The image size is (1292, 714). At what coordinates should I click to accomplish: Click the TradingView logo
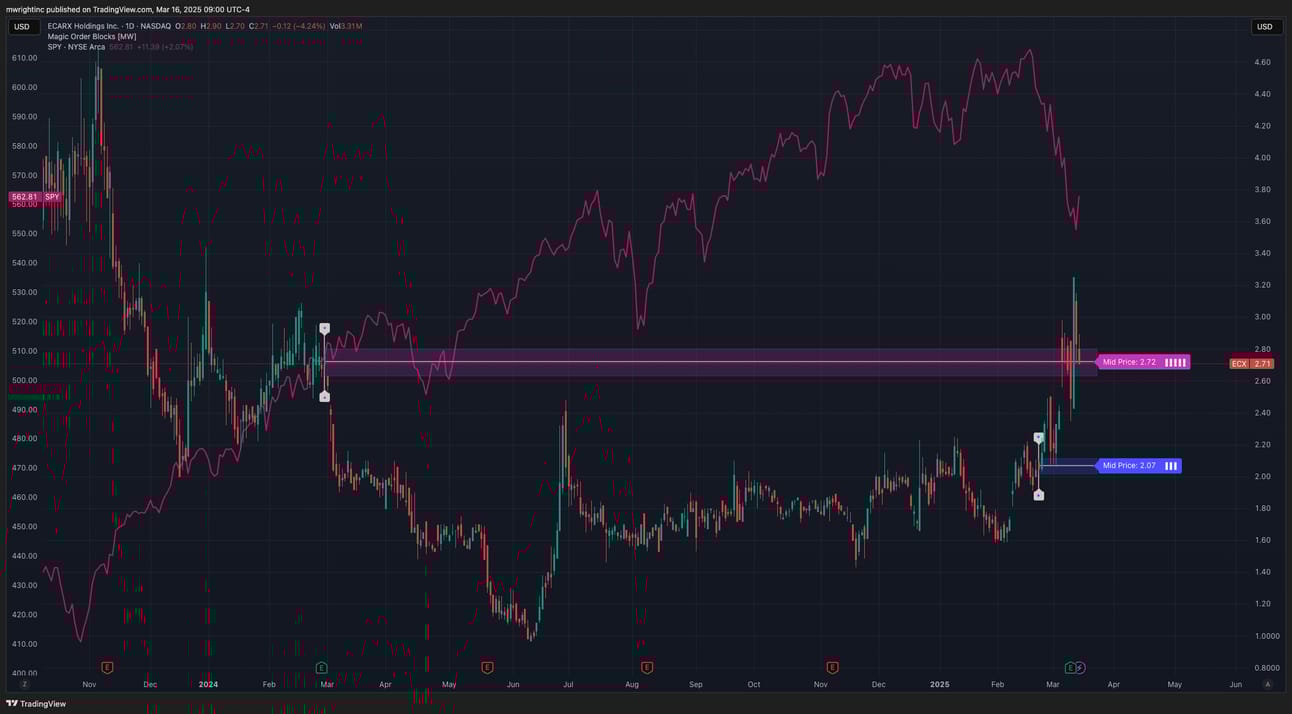[x=36, y=704]
